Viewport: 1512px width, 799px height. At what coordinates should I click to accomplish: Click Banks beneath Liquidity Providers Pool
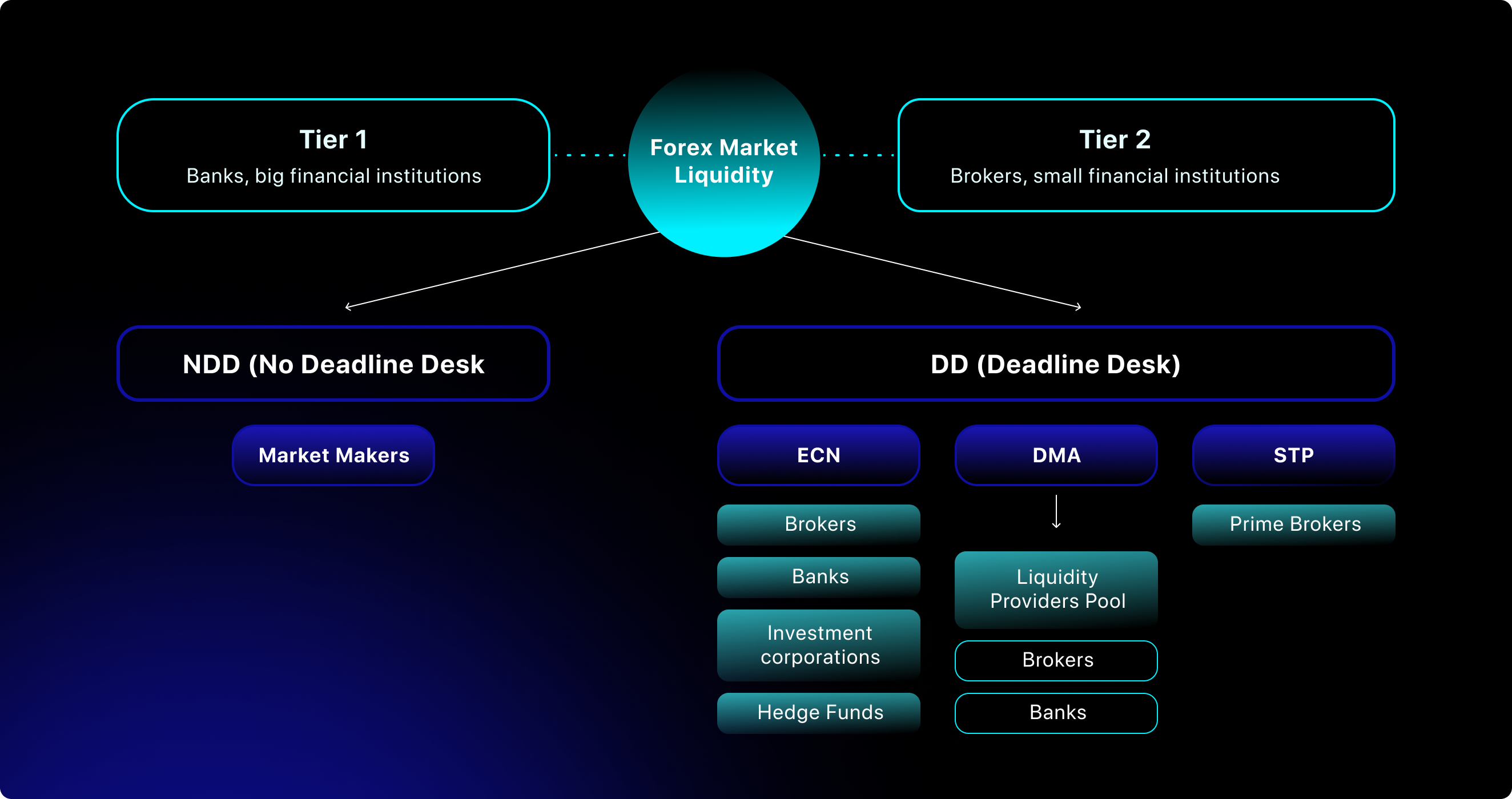click(x=1055, y=712)
